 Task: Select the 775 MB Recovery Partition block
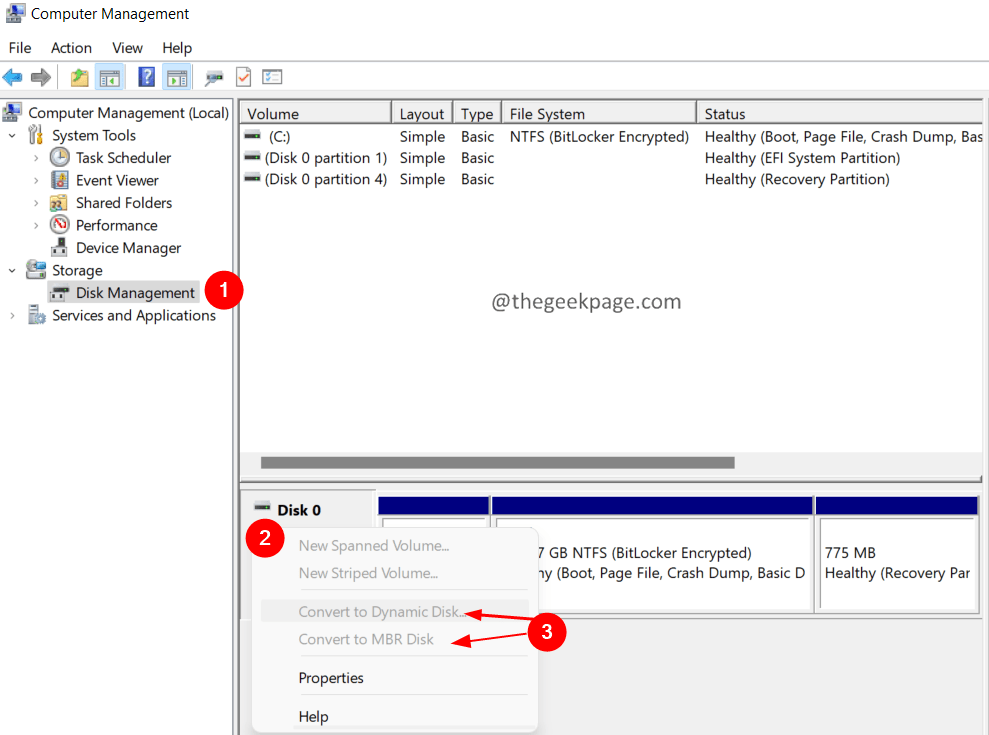coord(896,563)
